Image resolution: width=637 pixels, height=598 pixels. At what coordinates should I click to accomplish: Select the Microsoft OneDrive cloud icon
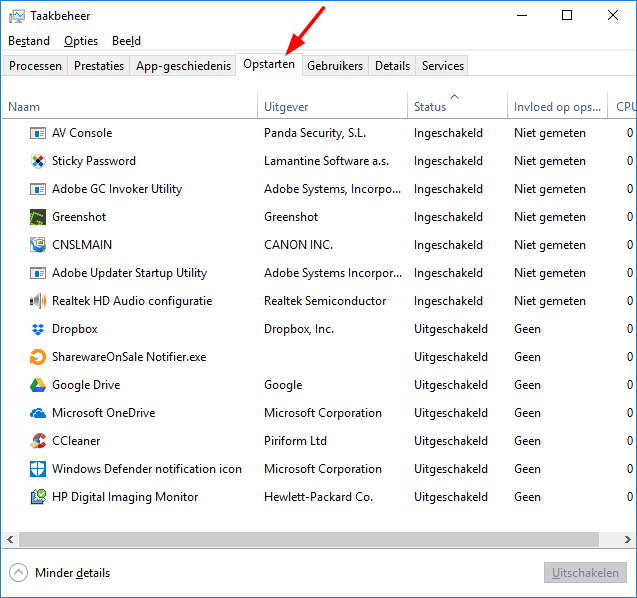pyautogui.click(x=38, y=413)
